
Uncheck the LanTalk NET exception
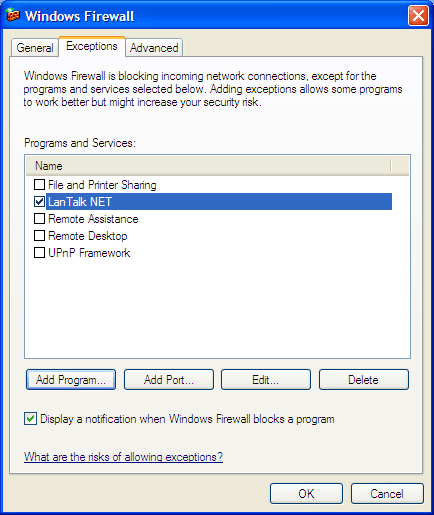39,201
